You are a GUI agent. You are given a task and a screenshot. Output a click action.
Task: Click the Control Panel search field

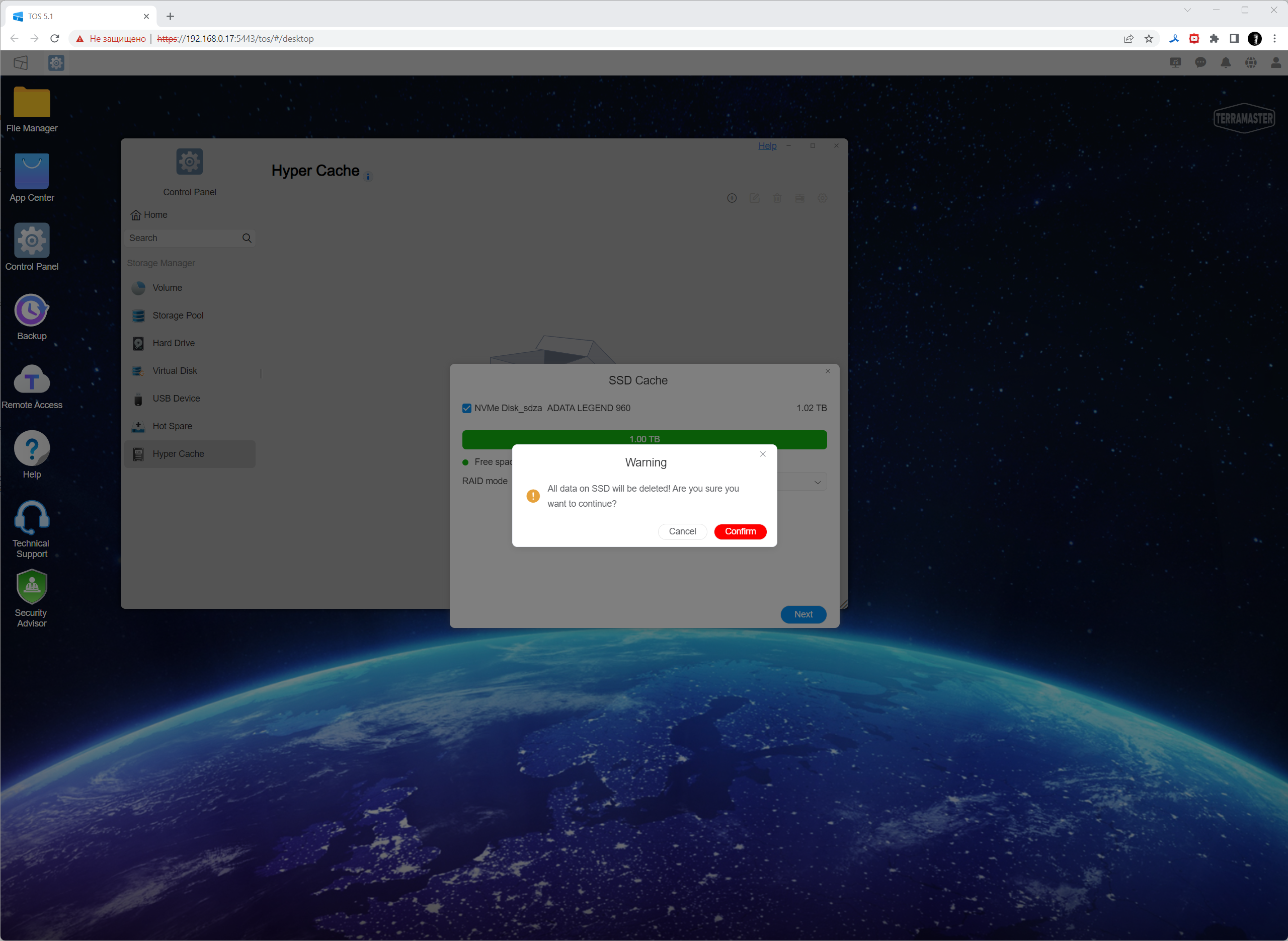click(x=182, y=238)
